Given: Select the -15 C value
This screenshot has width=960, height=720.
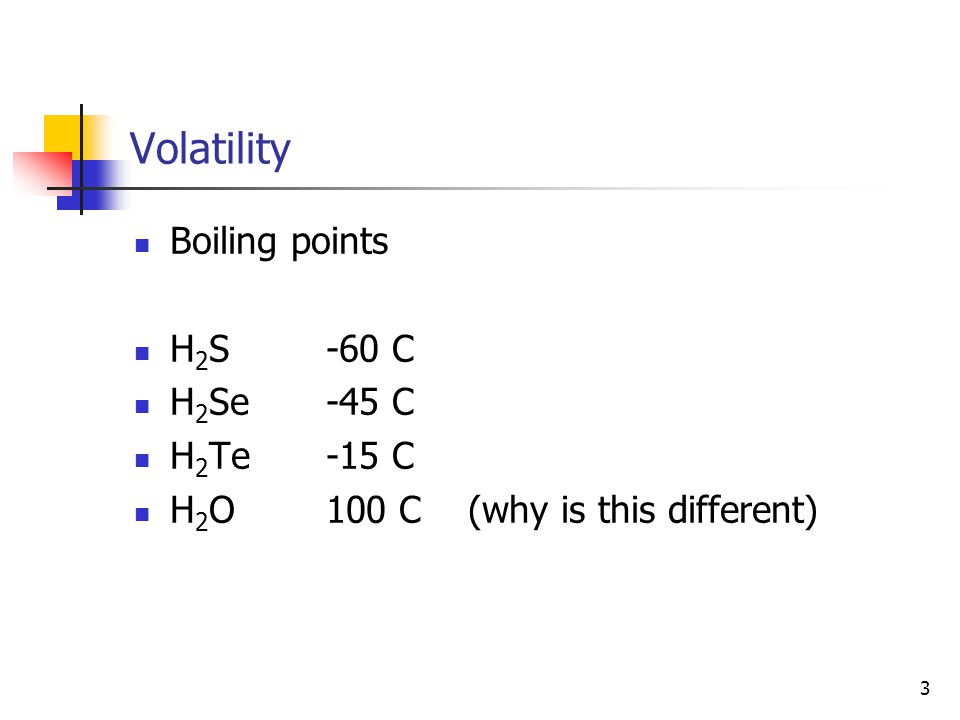Looking at the screenshot, I should tap(370, 457).
